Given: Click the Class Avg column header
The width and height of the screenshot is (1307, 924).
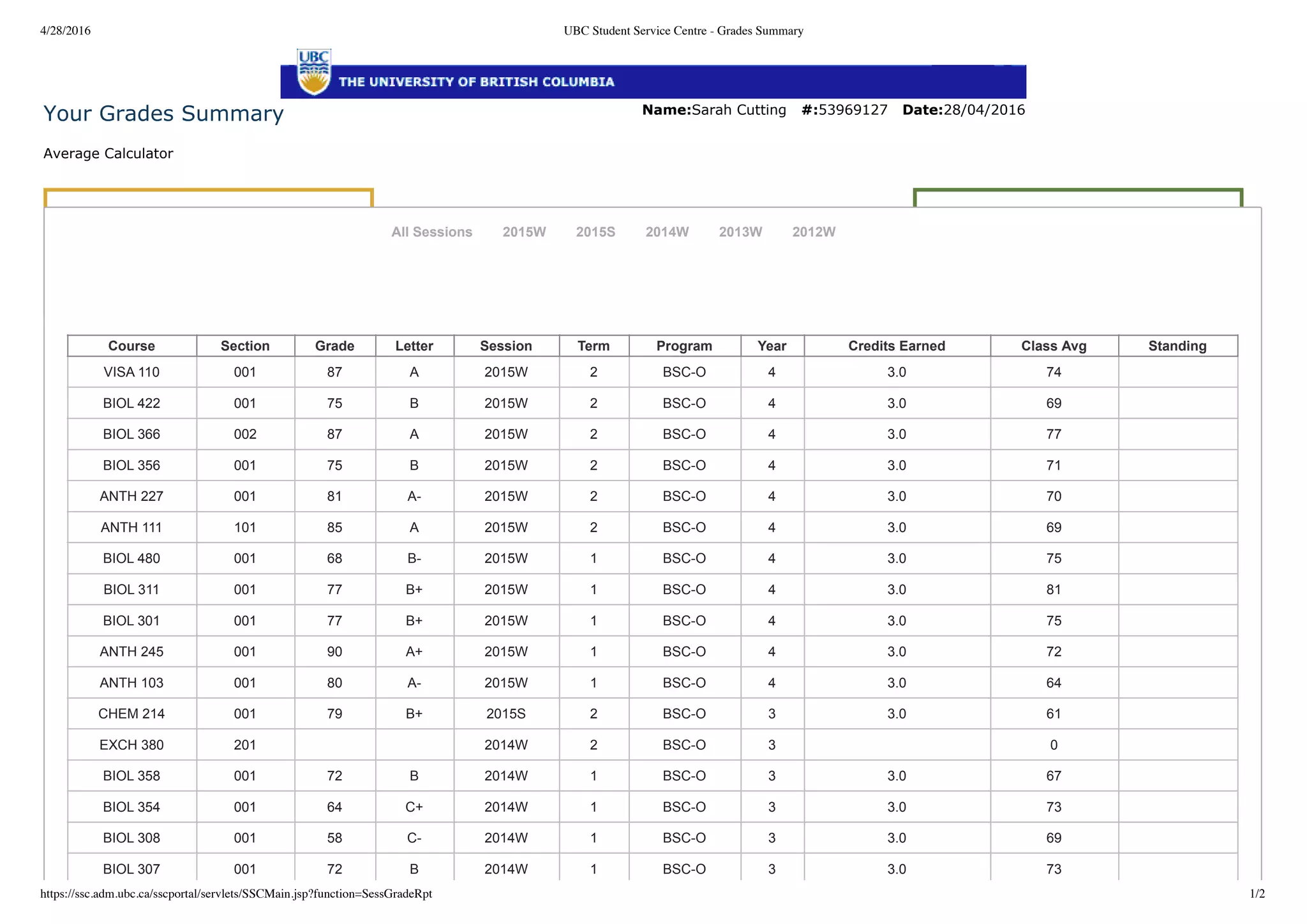Looking at the screenshot, I should (x=1054, y=346).
